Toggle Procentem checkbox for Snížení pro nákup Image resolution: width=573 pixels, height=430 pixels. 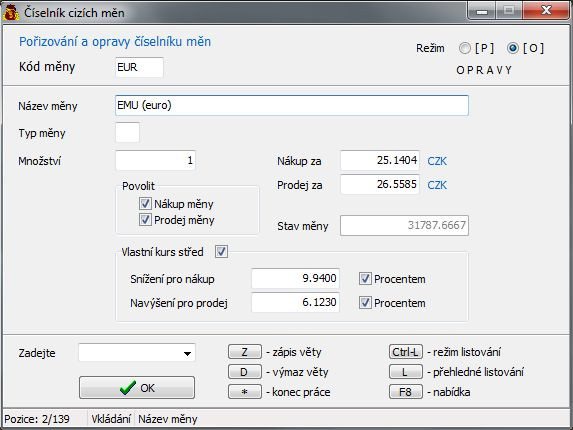click(x=365, y=279)
